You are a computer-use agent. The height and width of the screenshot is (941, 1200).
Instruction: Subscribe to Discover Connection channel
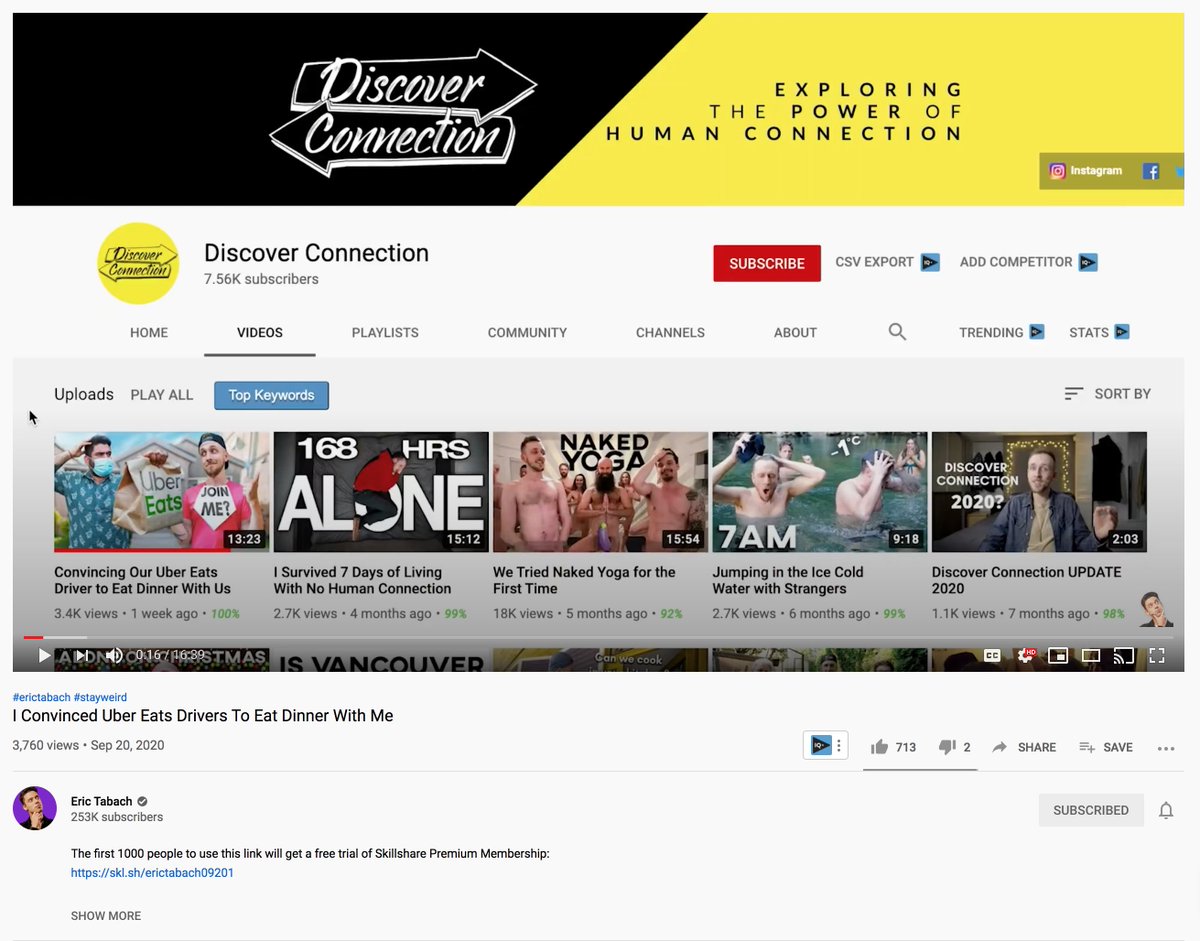point(767,263)
